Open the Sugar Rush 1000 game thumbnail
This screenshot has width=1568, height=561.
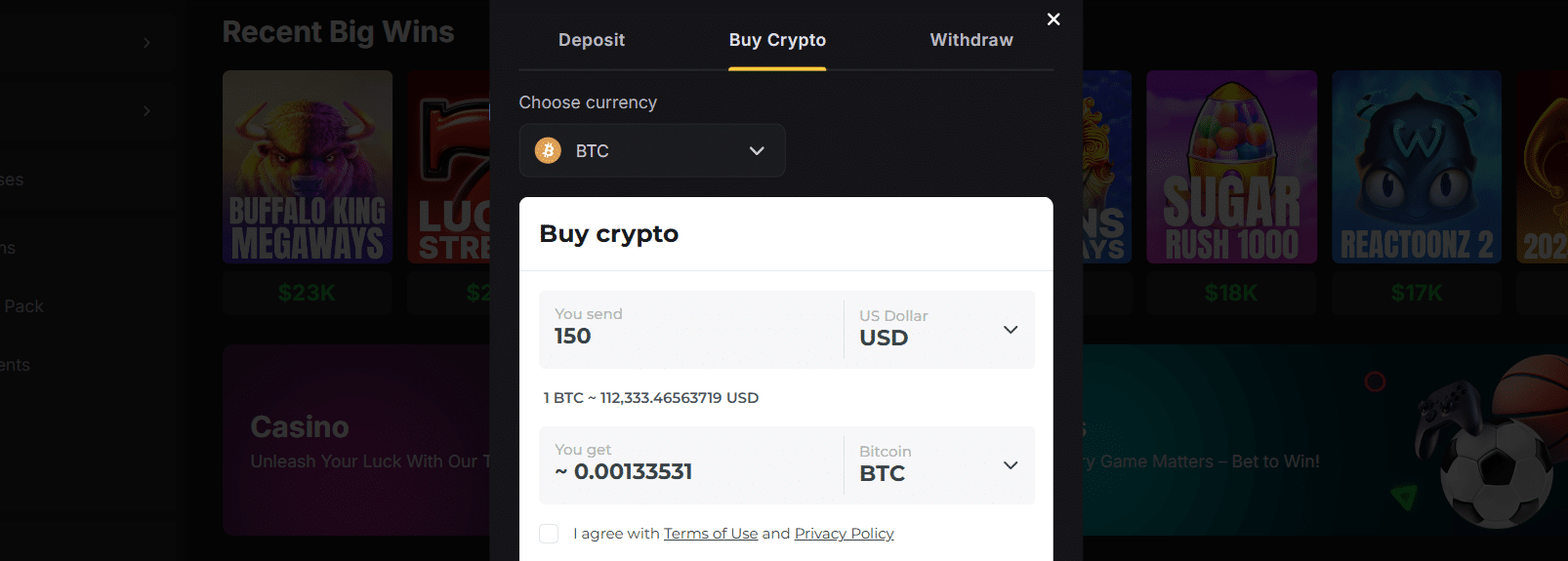pyautogui.click(x=1231, y=167)
